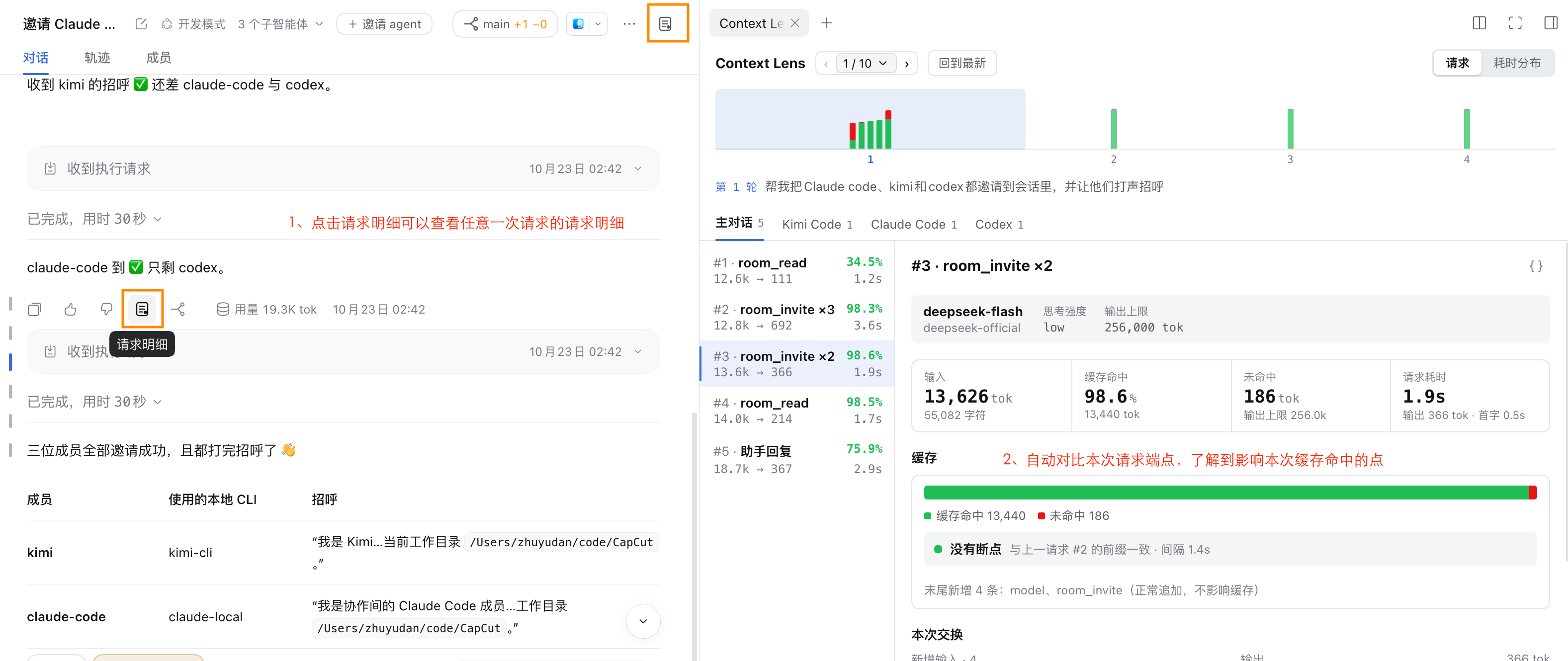
Task: View raw JSON with braces icon
Action: 1536,266
